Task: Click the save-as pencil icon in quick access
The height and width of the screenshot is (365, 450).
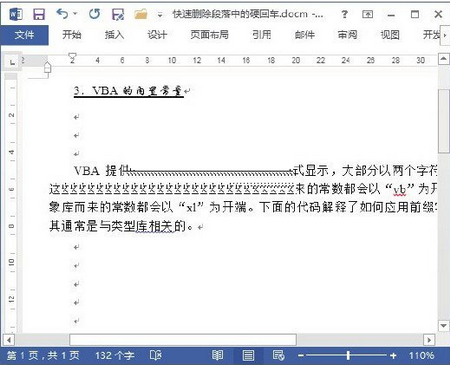Action: click(118, 14)
